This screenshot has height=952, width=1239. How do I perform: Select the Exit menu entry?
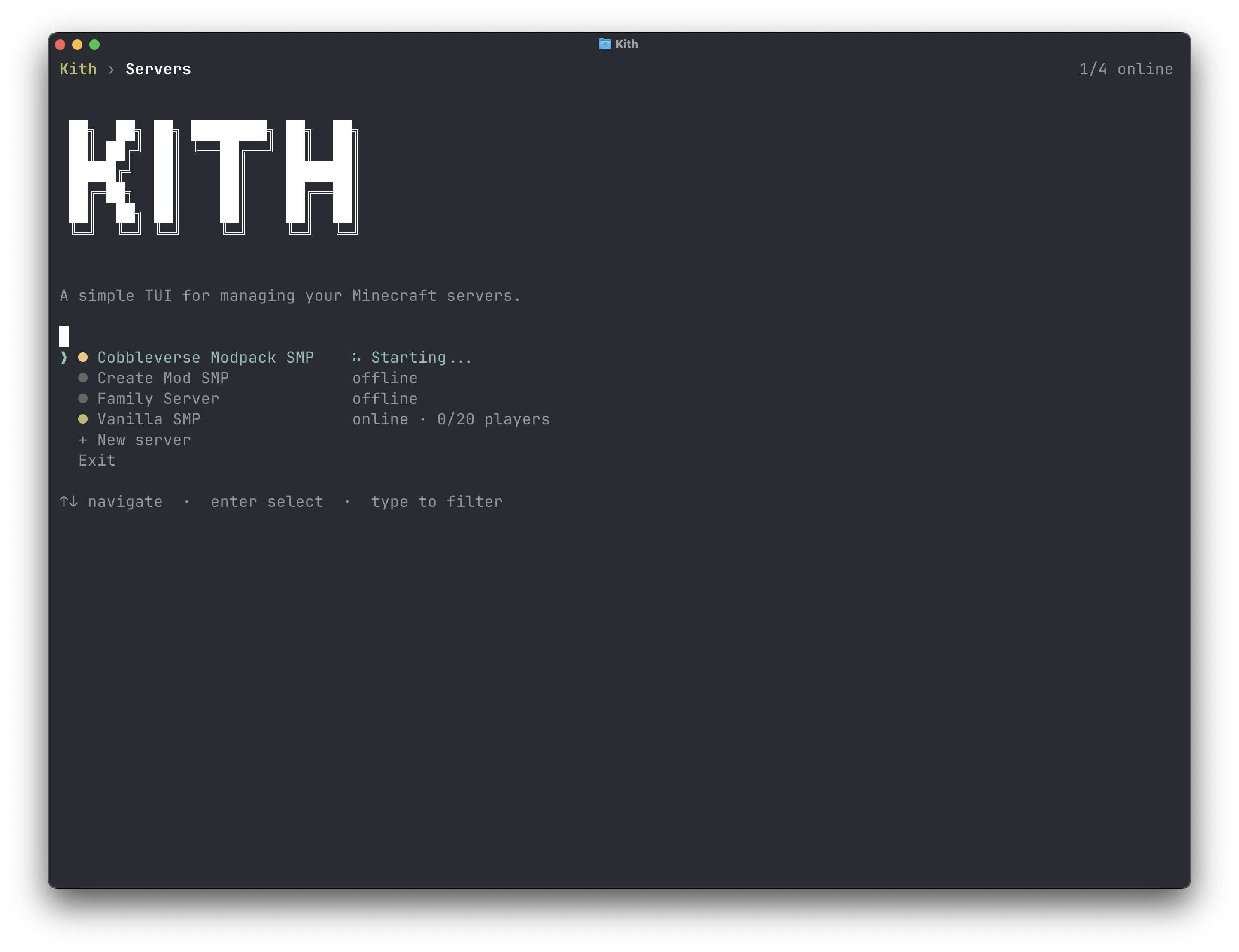pos(97,460)
